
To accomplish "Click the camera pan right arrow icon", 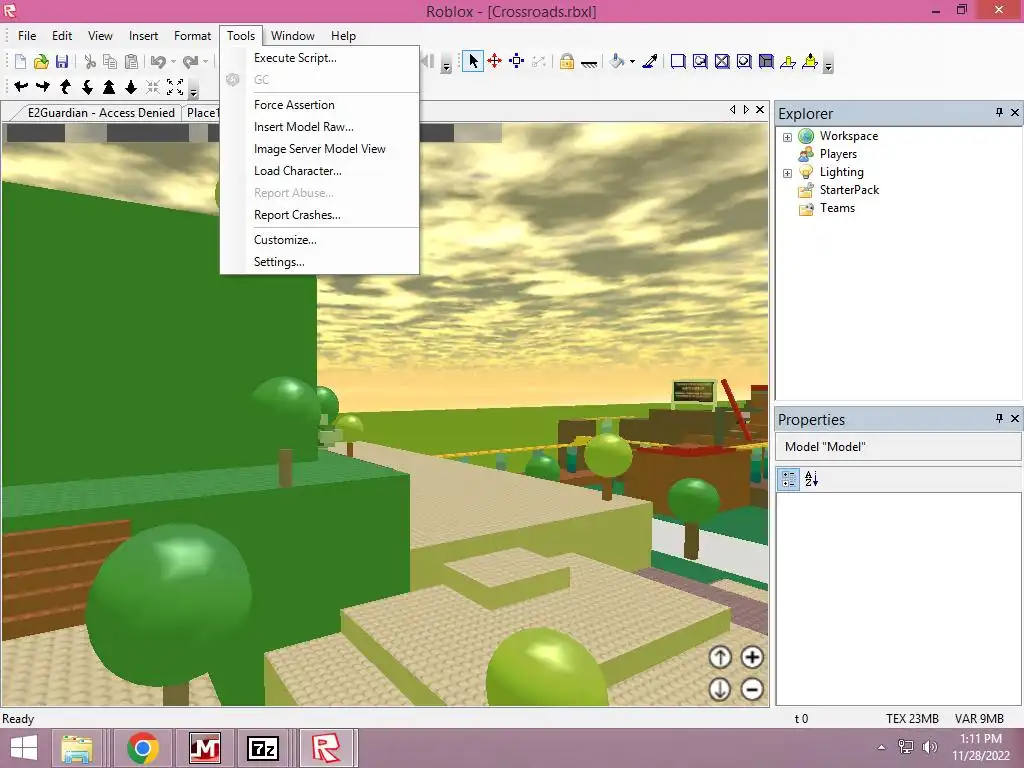I will [43, 86].
